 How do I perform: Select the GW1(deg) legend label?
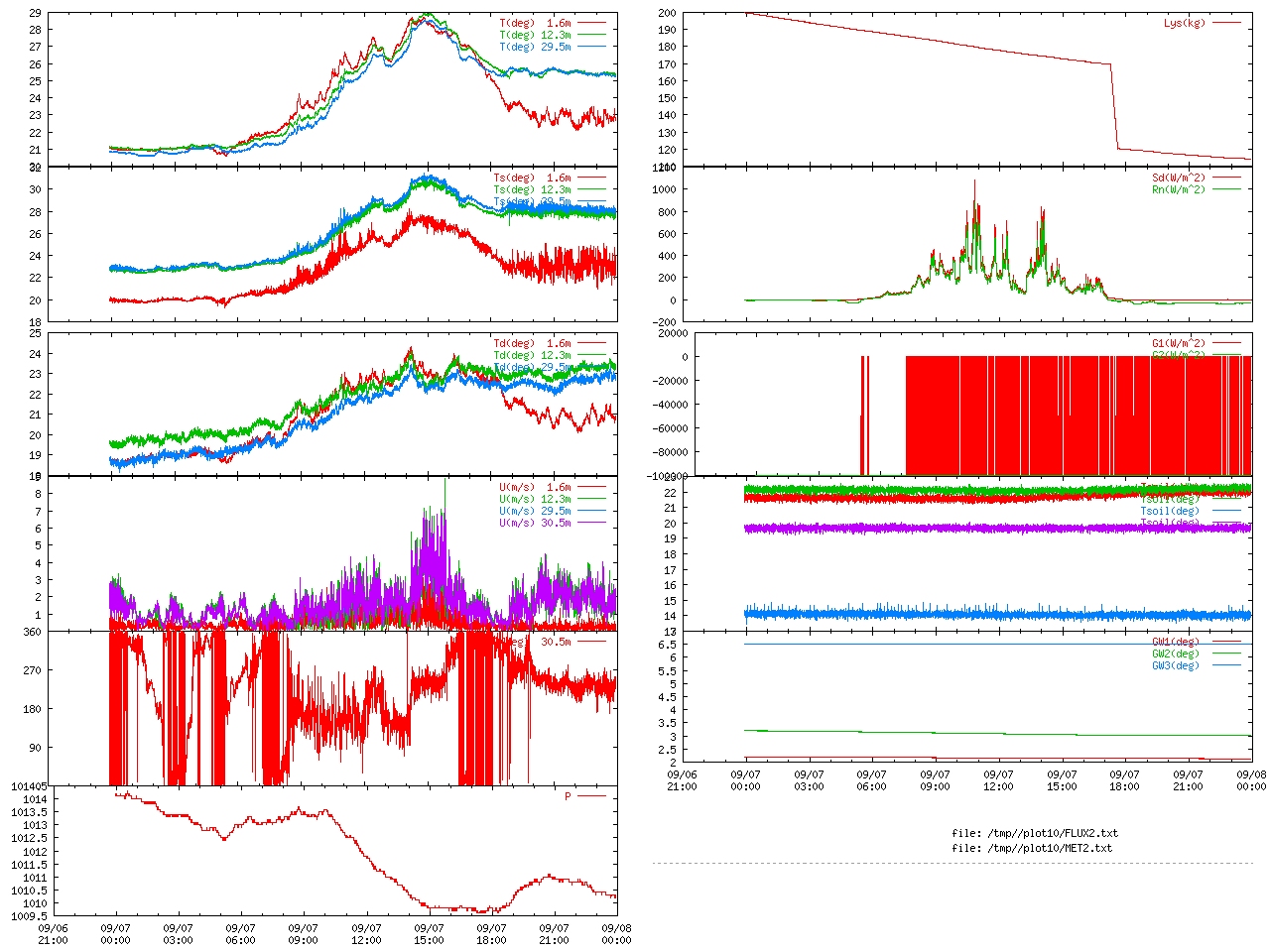(x=1176, y=642)
